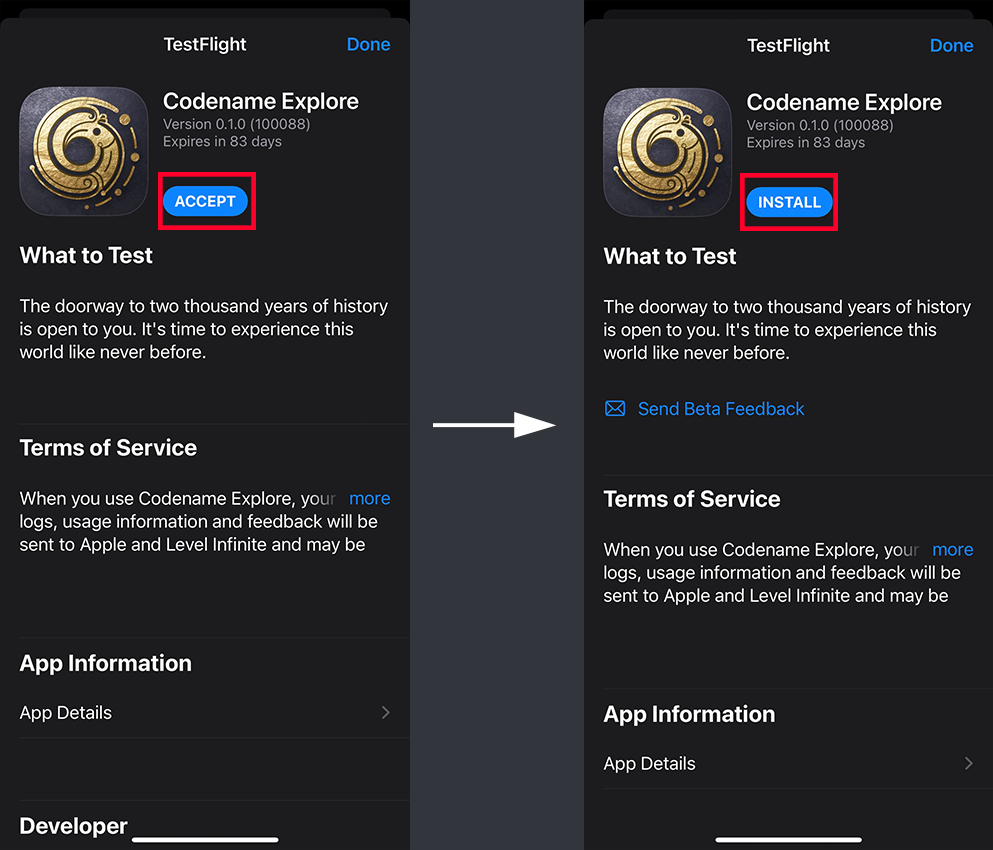This screenshot has height=850, width=993.
Task: Tap the Codename Explore app icon, right screen
Action: [x=667, y=153]
